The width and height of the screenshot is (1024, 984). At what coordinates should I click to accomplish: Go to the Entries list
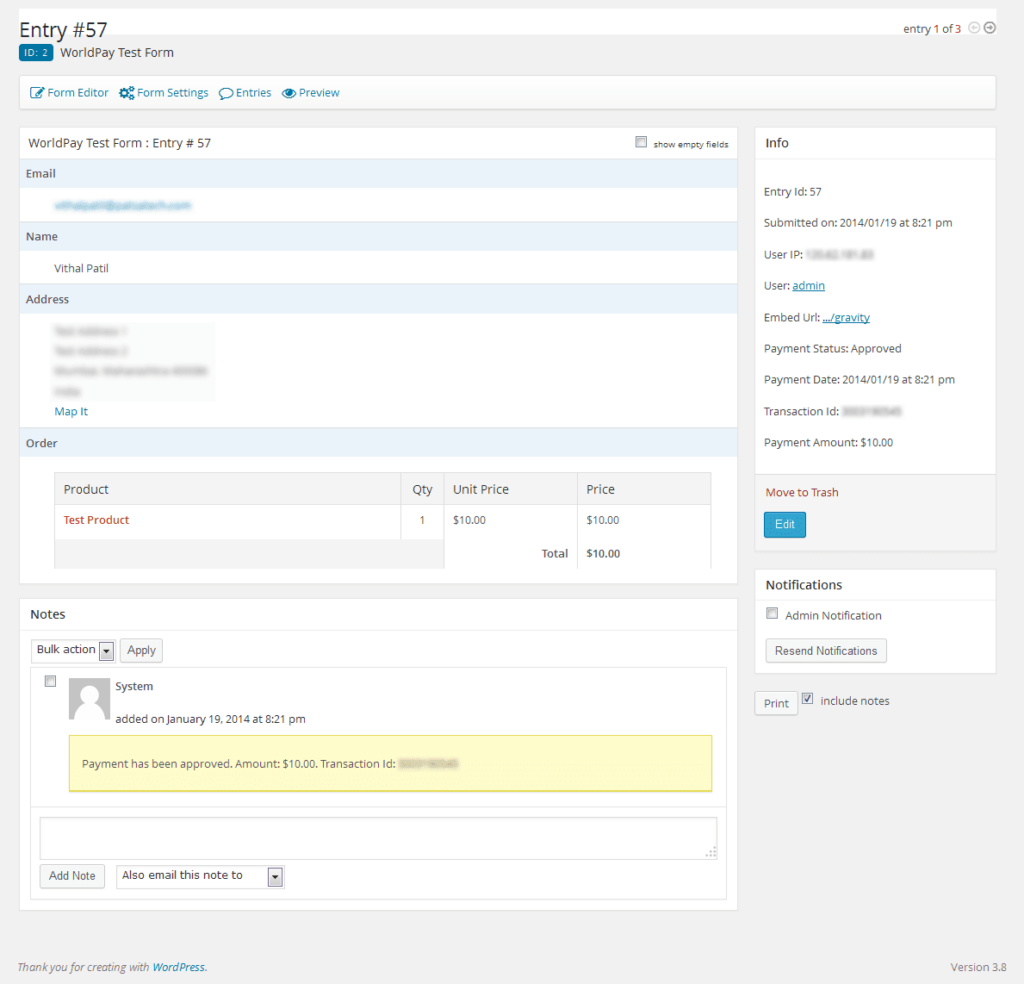251,92
